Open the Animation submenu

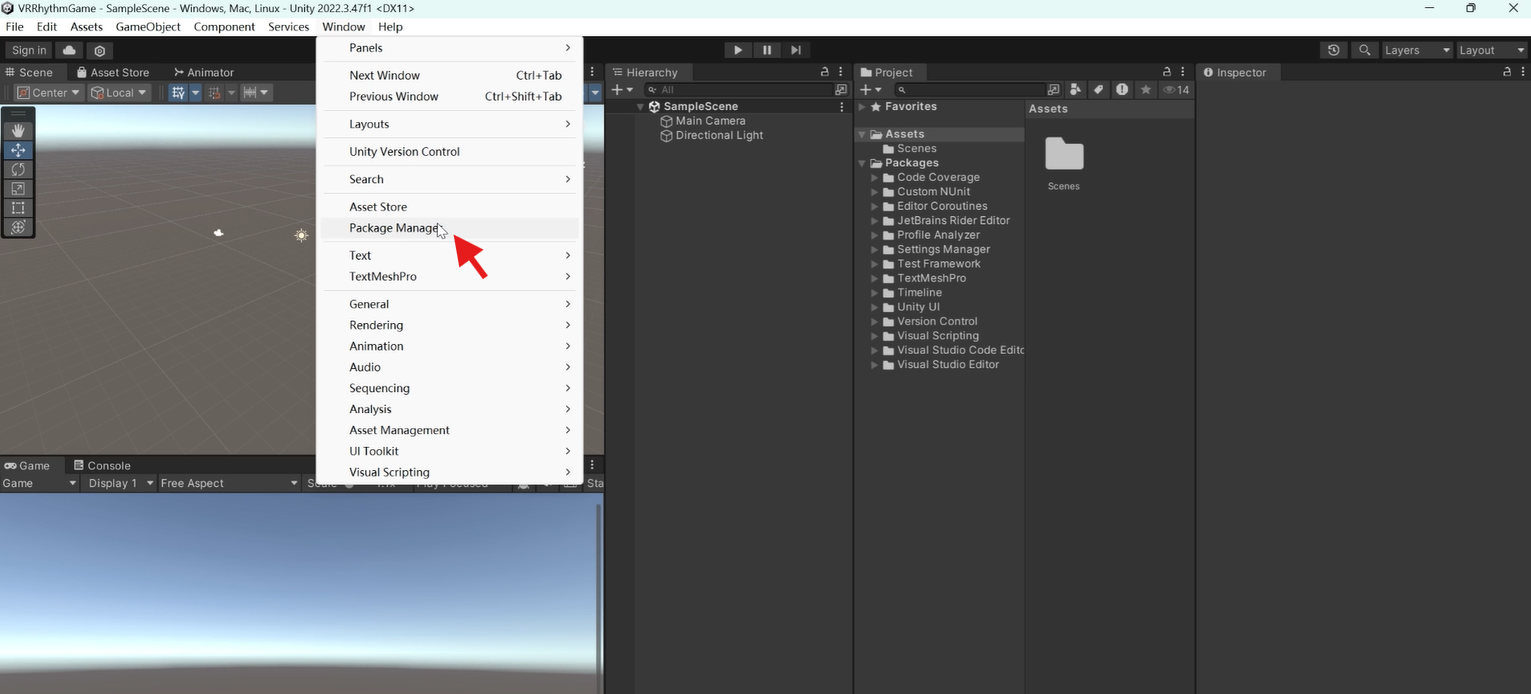[x=449, y=346]
